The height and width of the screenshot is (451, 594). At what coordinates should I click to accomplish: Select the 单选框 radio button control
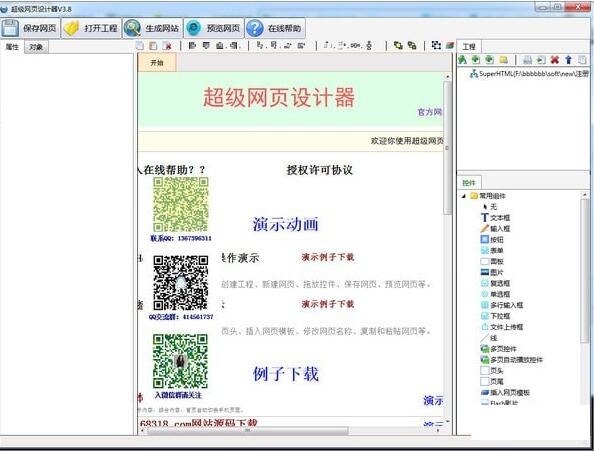point(496,294)
